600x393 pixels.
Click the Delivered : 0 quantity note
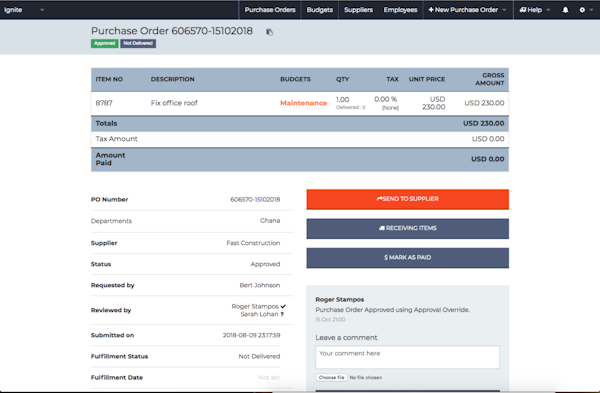tap(351, 108)
